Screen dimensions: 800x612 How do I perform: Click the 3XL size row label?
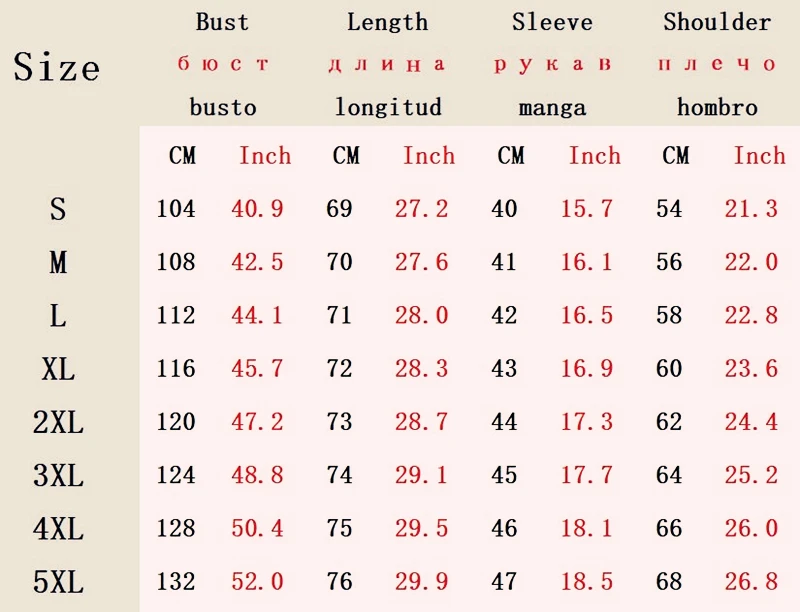point(58,475)
